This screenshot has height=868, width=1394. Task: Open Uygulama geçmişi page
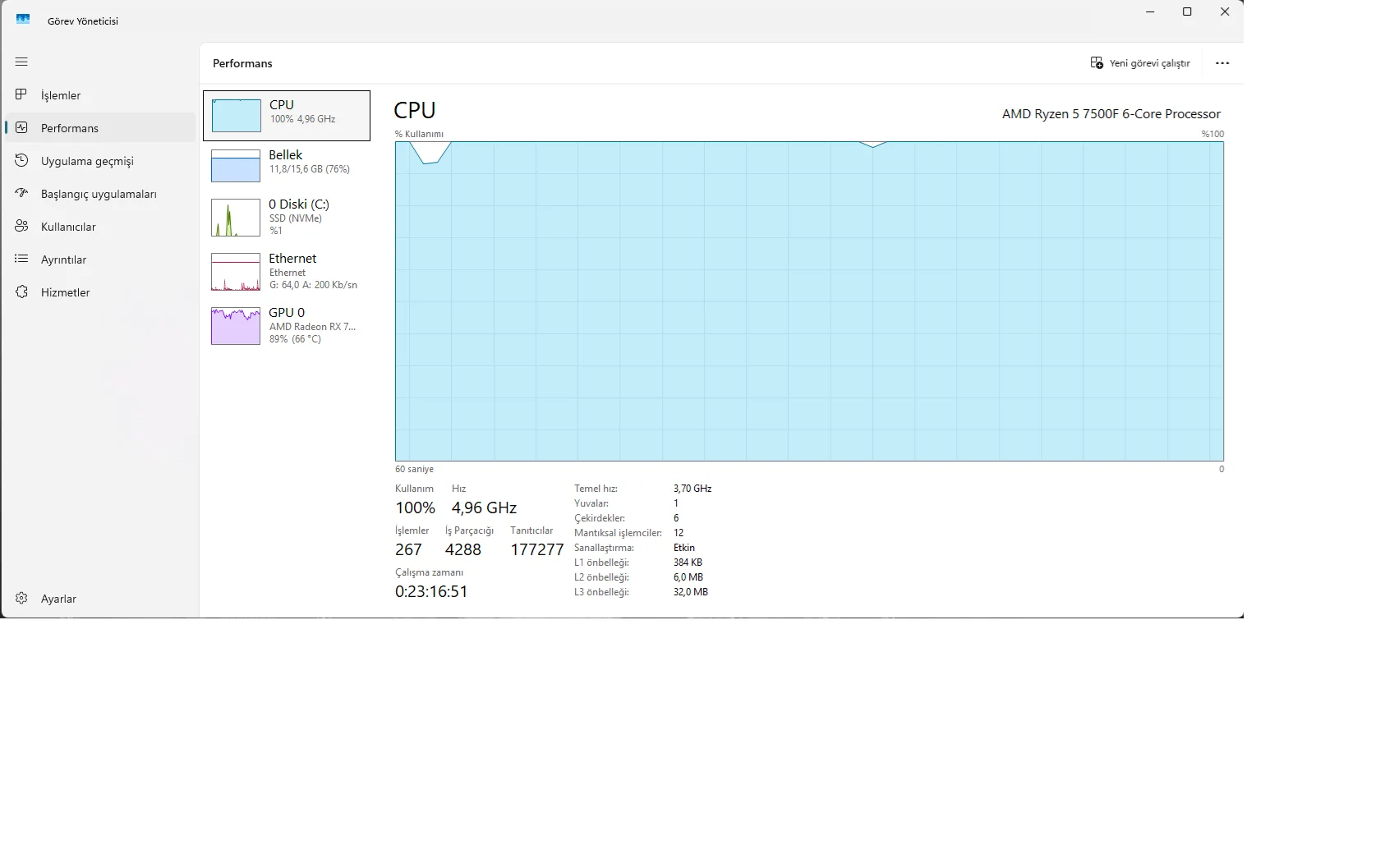[x=100, y=161]
